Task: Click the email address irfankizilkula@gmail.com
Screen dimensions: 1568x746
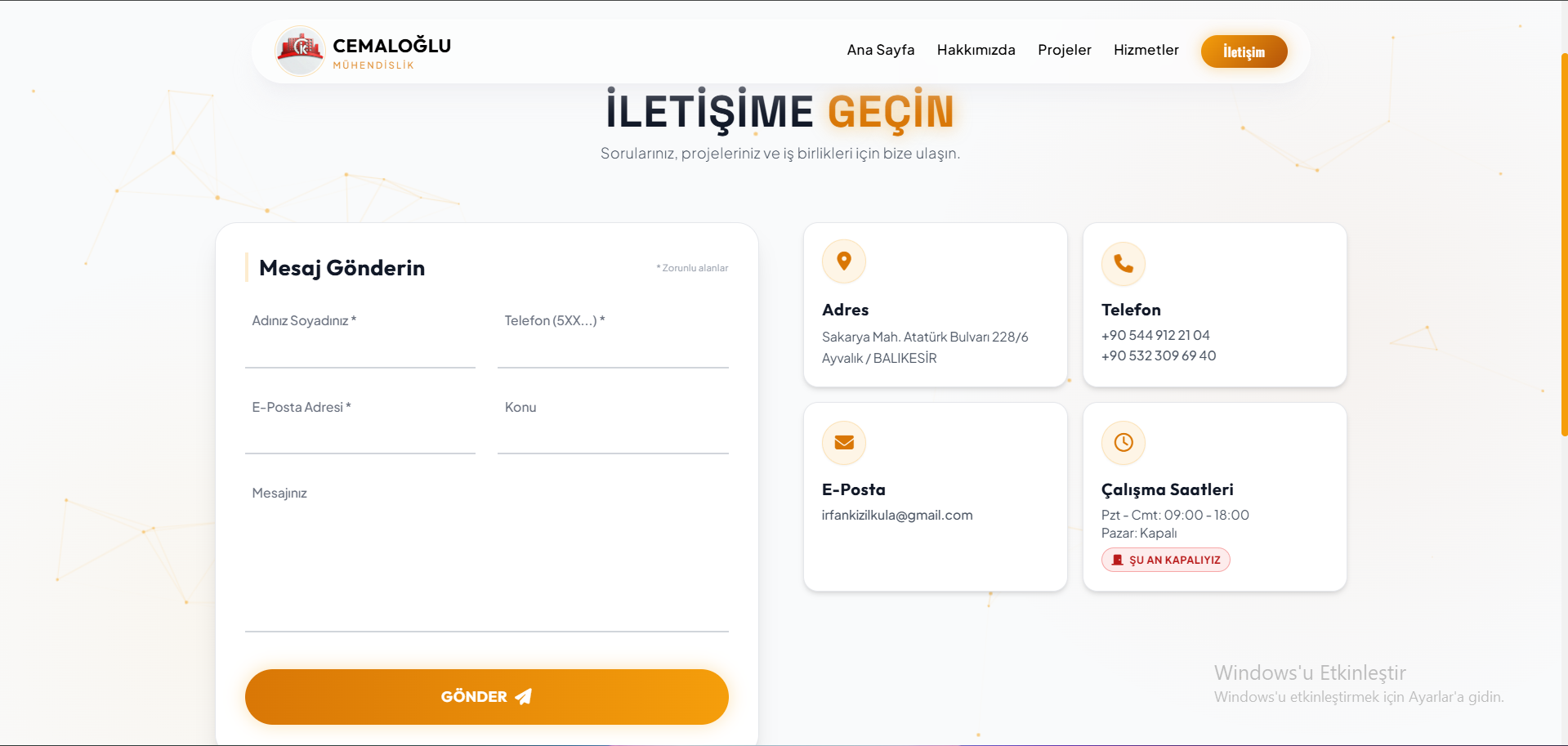Action: pyautogui.click(x=897, y=515)
